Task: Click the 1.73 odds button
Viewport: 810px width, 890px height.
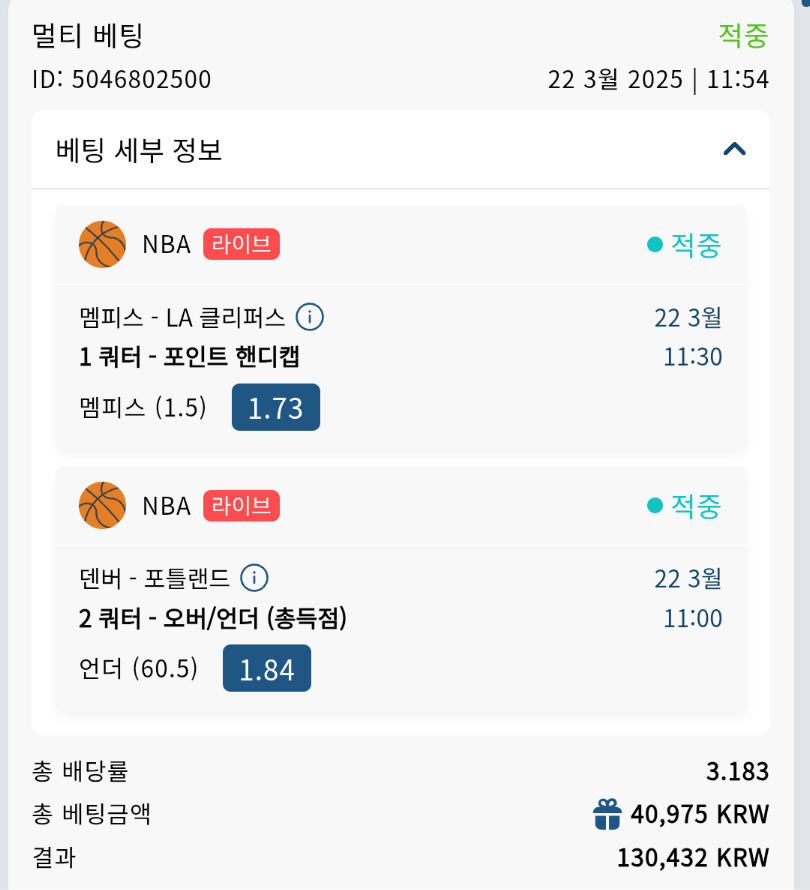Action: point(276,407)
